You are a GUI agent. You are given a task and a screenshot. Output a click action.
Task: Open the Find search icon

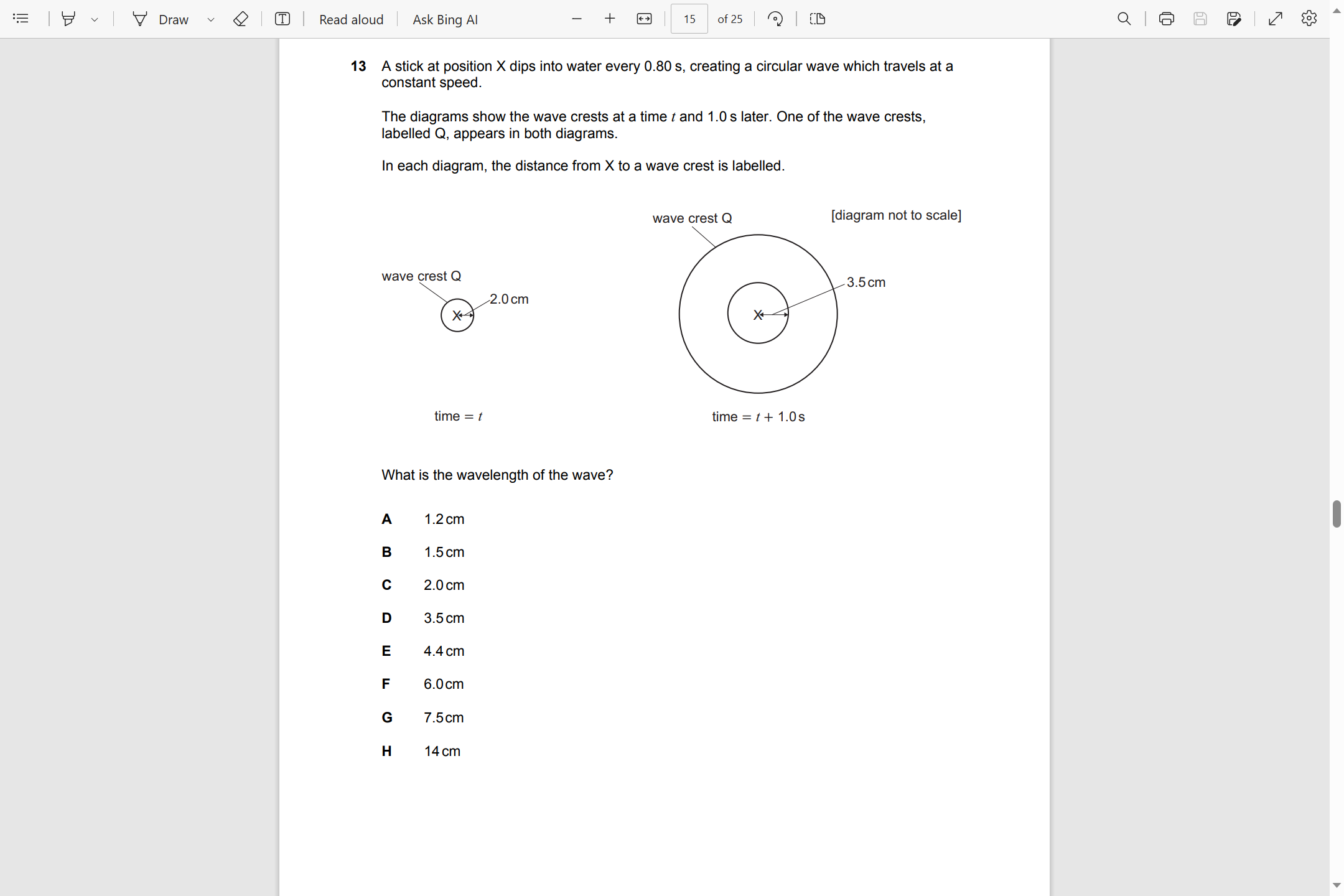[x=1124, y=19]
